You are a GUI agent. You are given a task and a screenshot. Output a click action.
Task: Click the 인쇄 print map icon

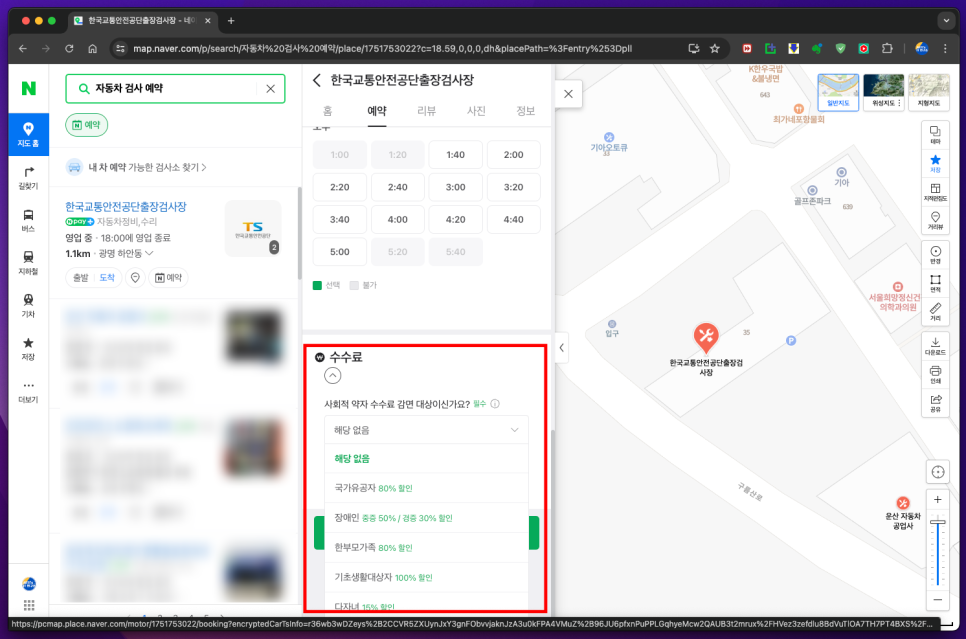pos(935,374)
